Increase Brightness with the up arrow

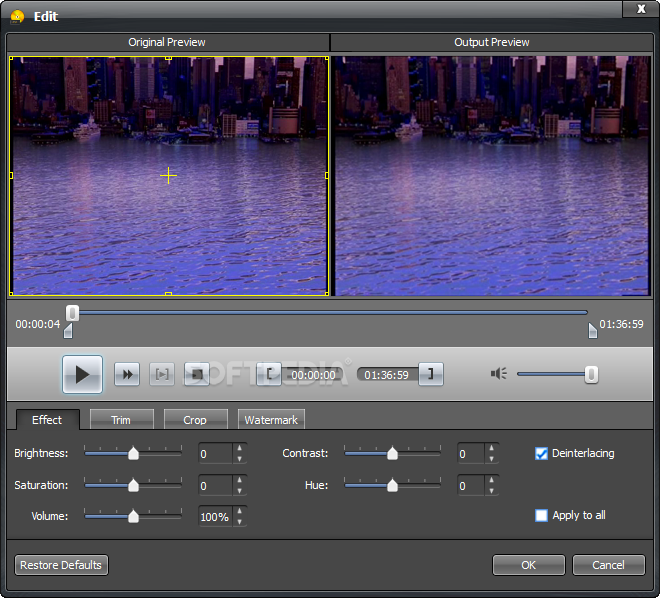pyautogui.click(x=239, y=448)
